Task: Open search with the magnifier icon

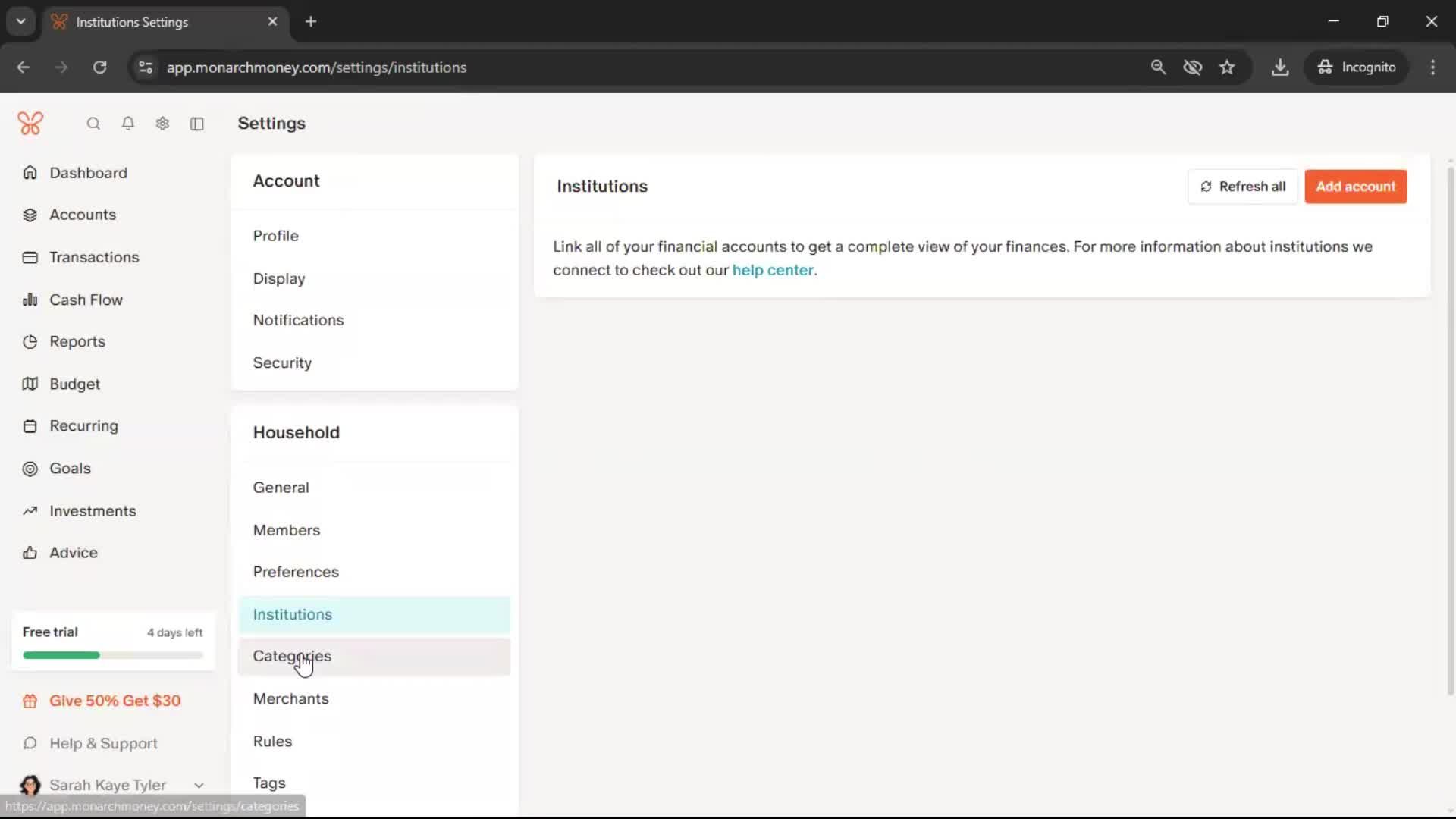Action: pyautogui.click(x=93, y=124)
